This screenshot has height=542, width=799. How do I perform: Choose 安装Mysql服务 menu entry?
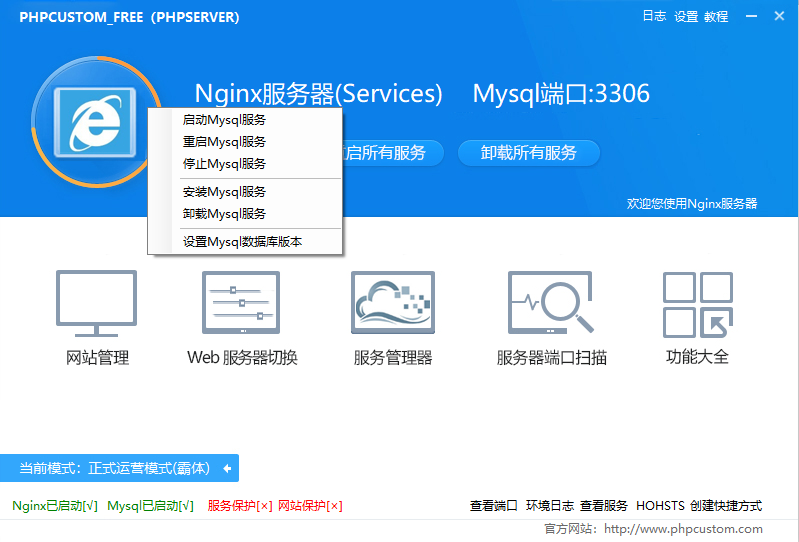pos(224,192)
